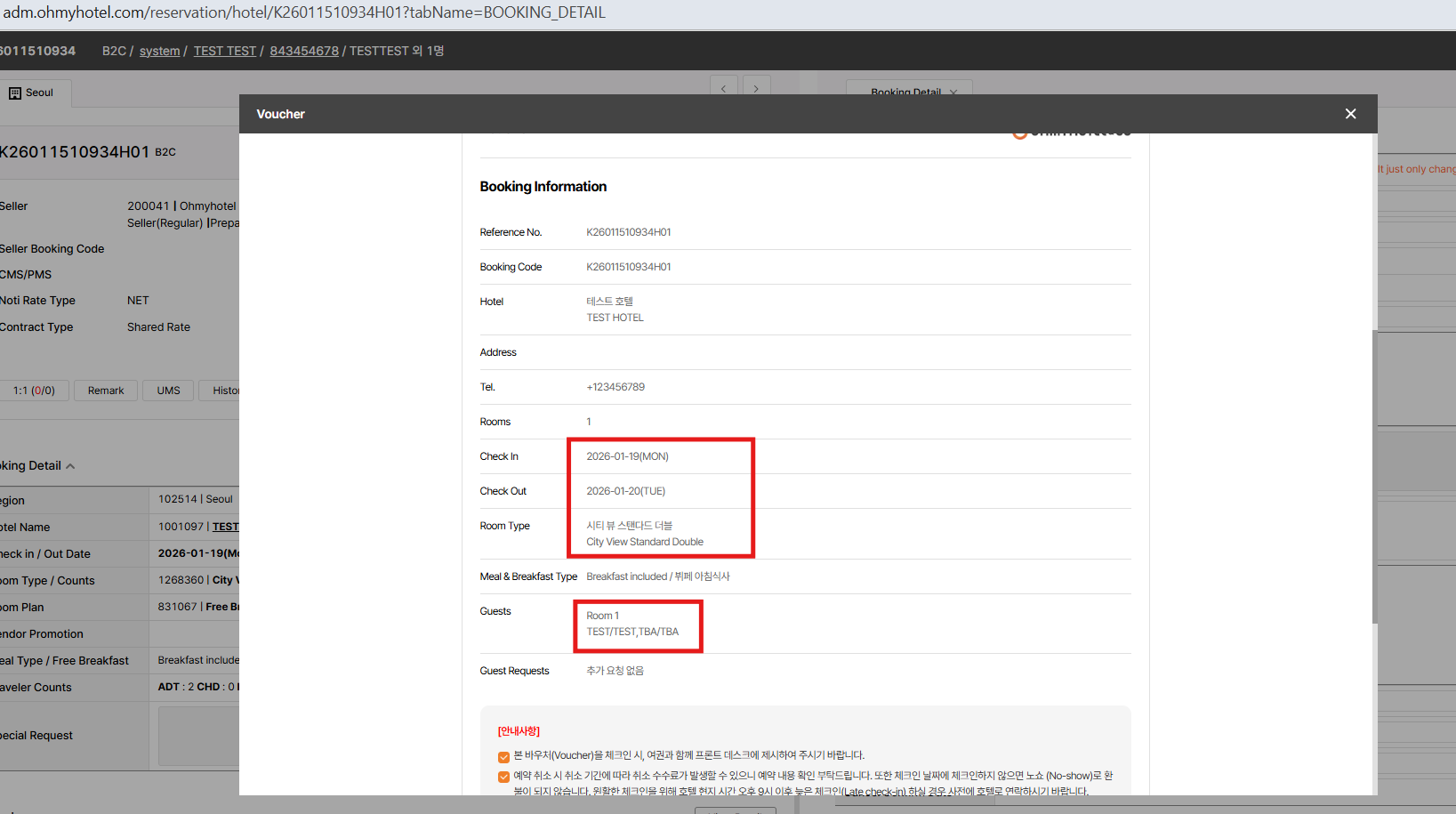Select check-out date 2026-01-20(TUE)

(625, 491)
